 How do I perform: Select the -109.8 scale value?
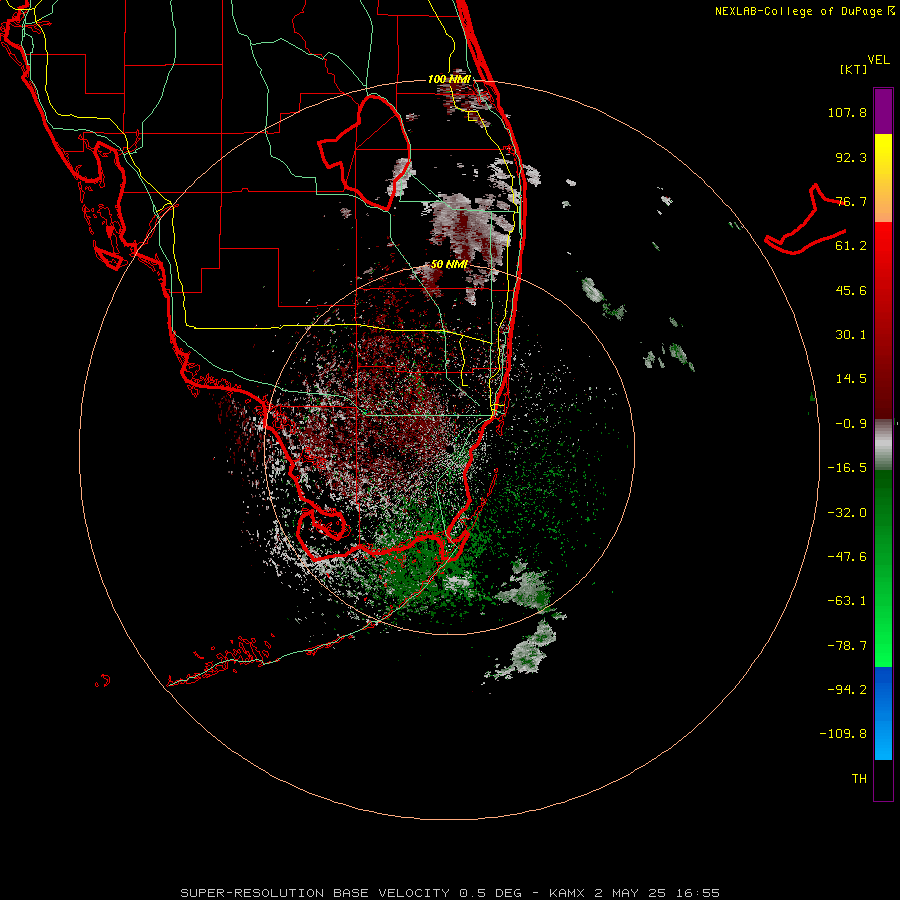[843, 734]
